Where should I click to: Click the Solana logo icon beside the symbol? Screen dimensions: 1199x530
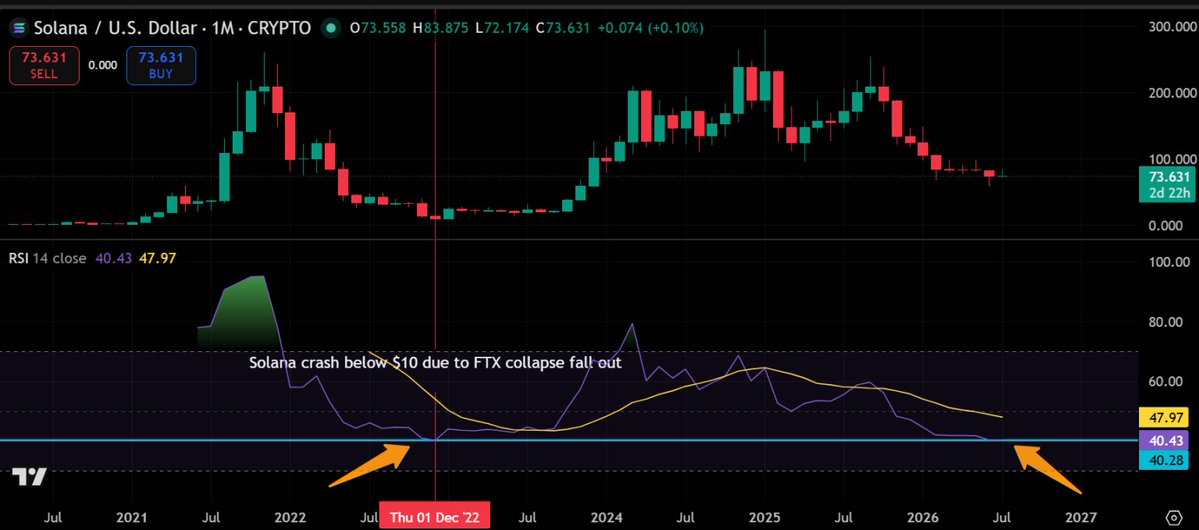click(x=20, y=28)
